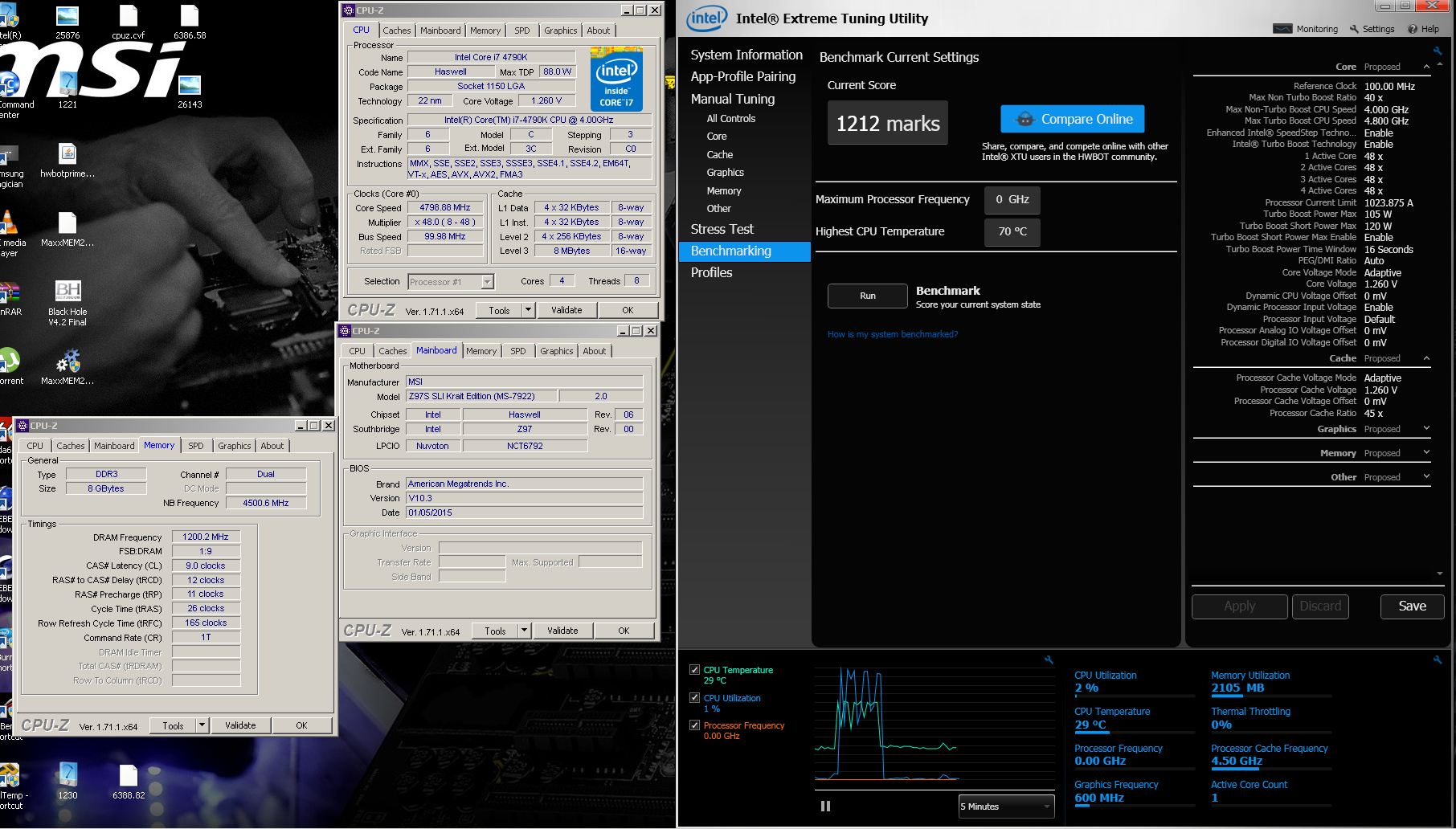Click the monitoring graph area

point(934,727)
